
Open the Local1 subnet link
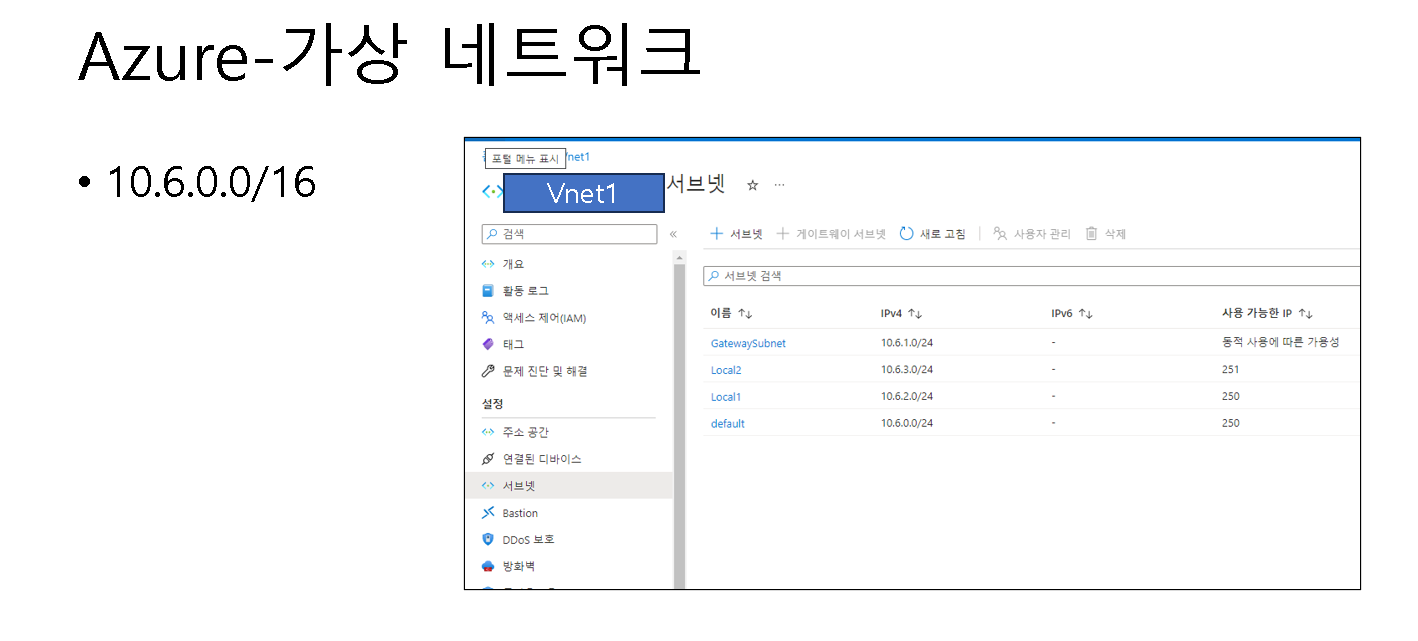click(x=726, y=397)
